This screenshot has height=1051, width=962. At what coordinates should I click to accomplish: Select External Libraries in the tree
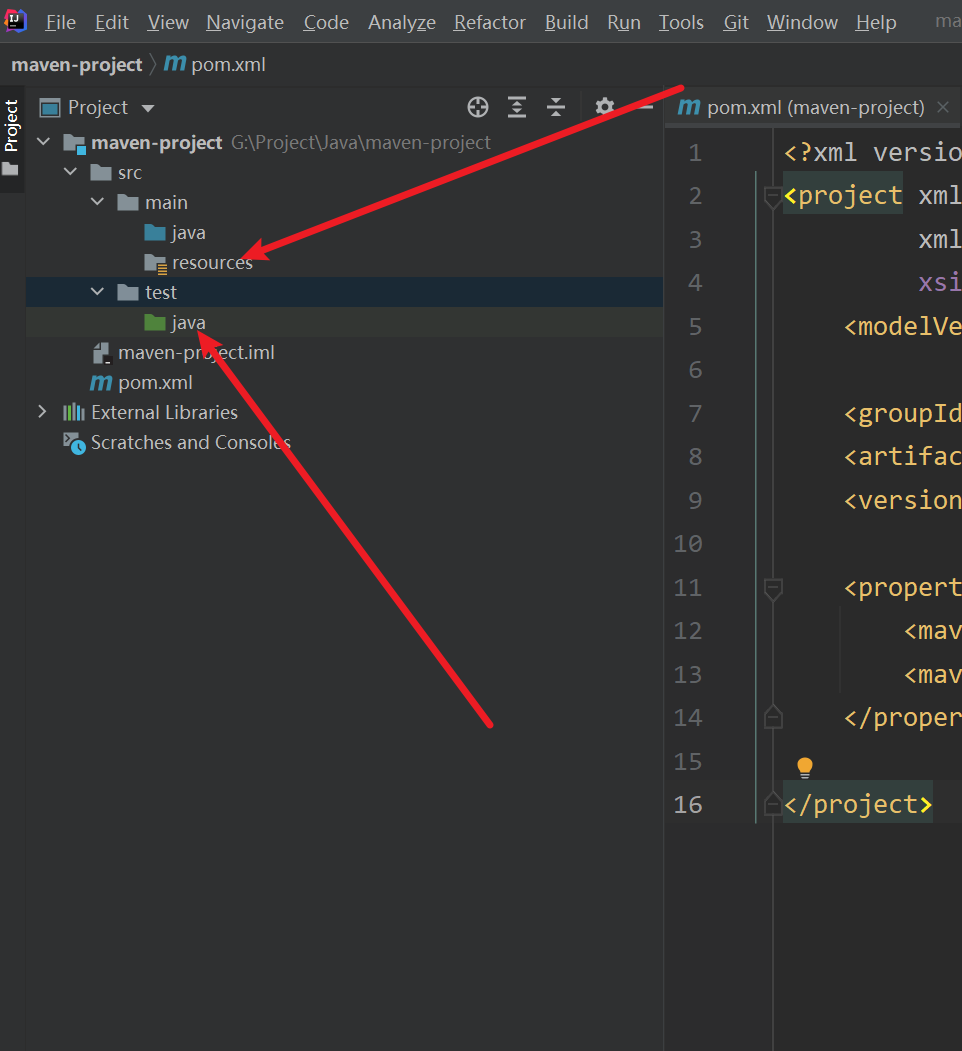(x=164, y=412)
